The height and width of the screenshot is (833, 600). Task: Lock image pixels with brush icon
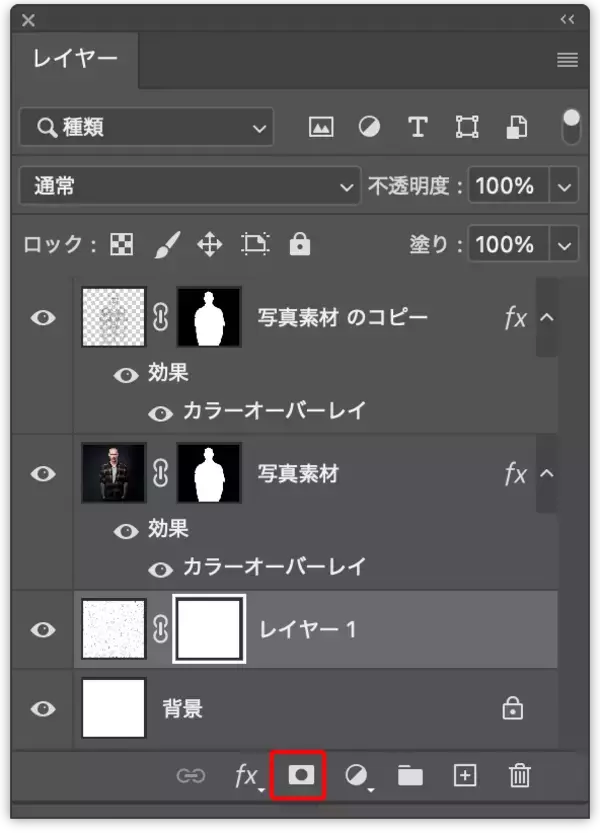click(167, 245)
